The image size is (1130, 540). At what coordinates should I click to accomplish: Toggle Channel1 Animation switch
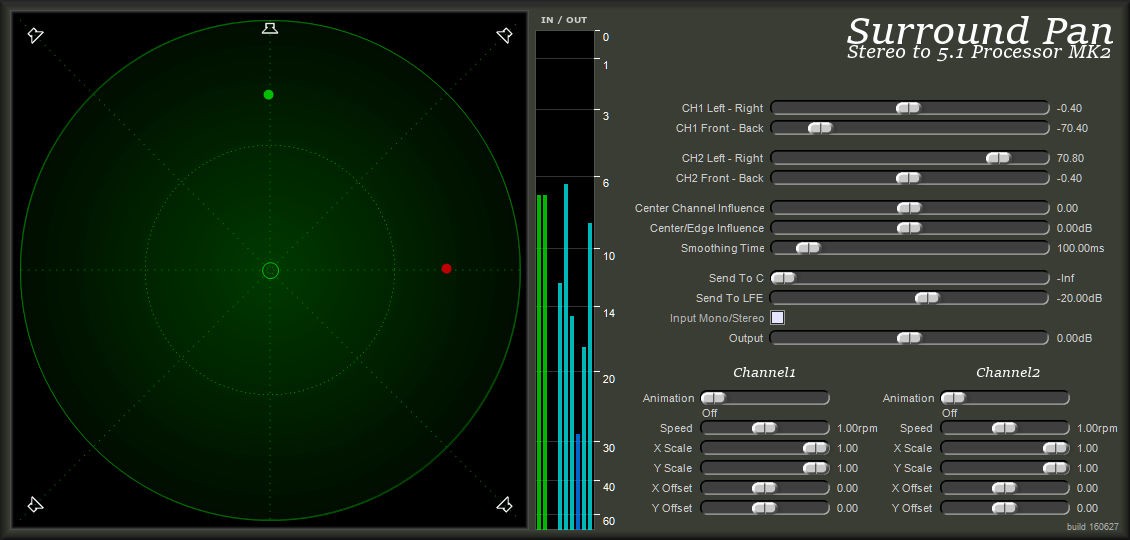[713, 398]
